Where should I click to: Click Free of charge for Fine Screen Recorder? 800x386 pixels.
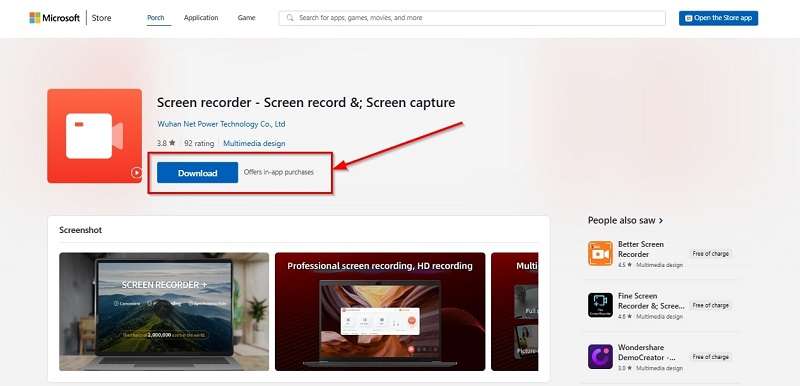(710, 305)
